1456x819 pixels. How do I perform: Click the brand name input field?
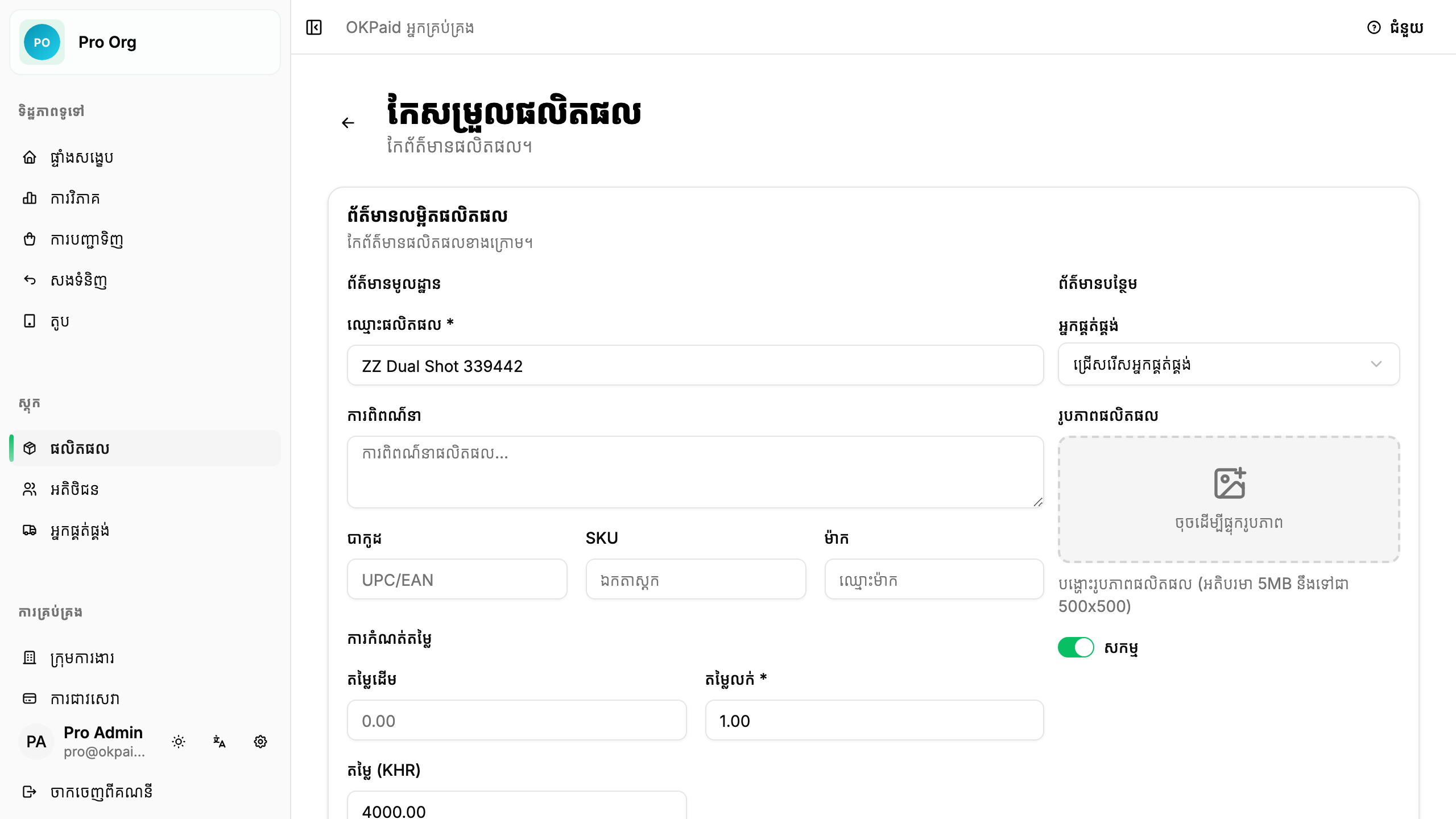[x=934, y=580]
